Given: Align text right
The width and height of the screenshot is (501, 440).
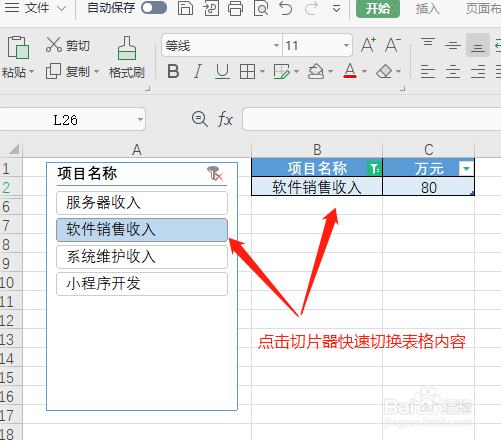Looking at the screenshot, I should pyautogui.click(x=478, y=71).
